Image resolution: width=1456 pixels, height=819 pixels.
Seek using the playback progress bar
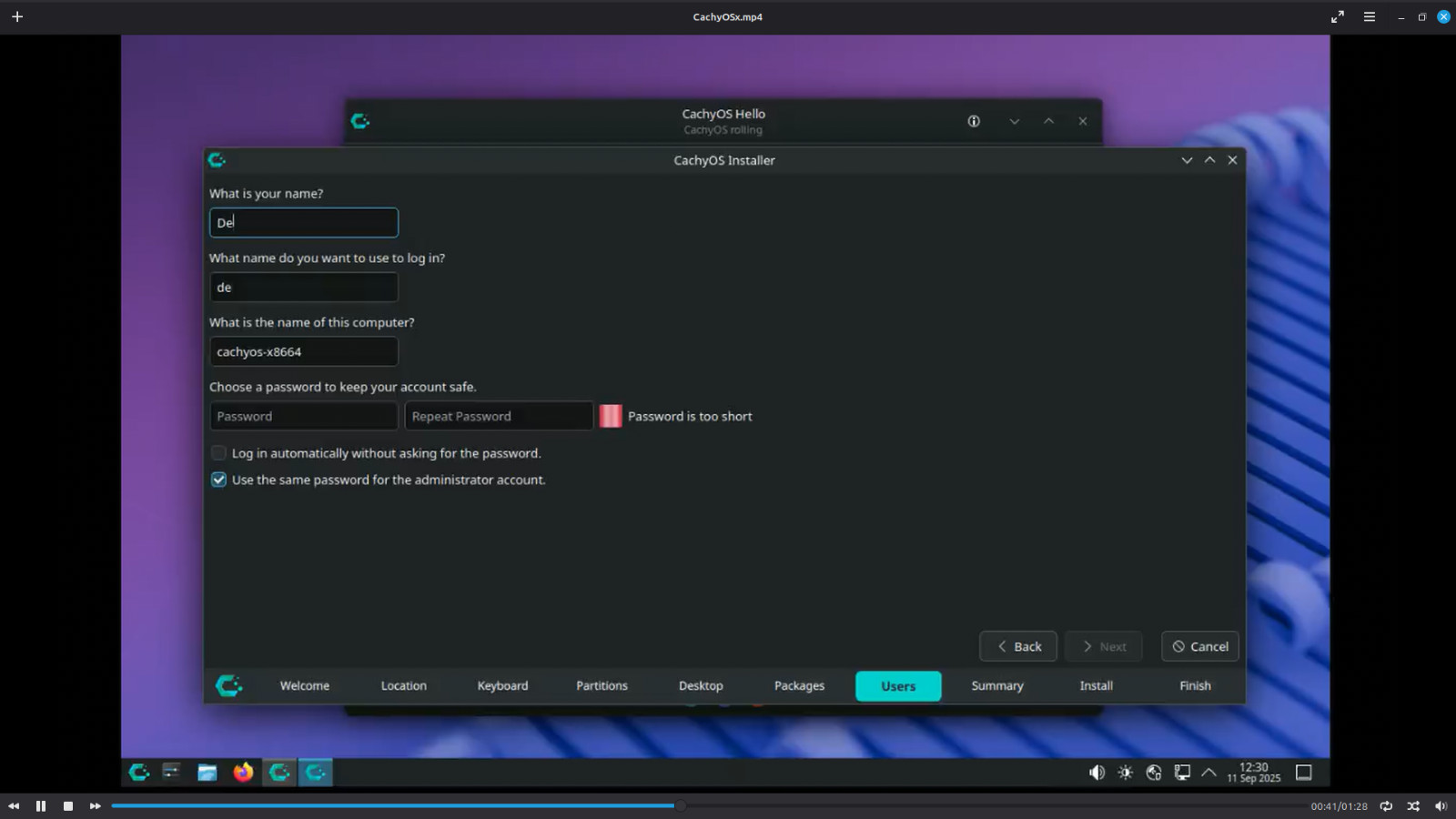(710, 805)
